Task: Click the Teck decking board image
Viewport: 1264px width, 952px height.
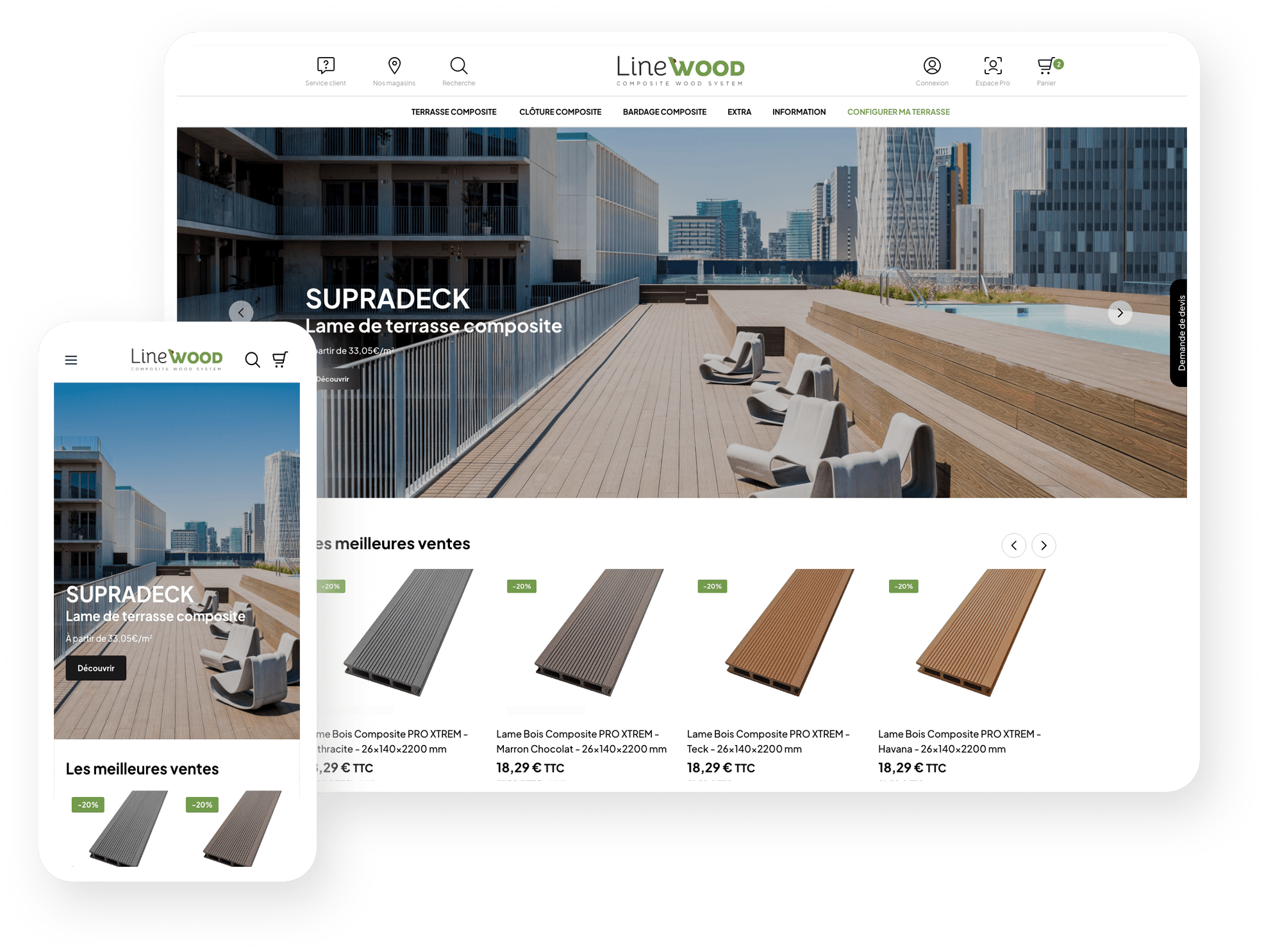Action: tap(790, 632)
